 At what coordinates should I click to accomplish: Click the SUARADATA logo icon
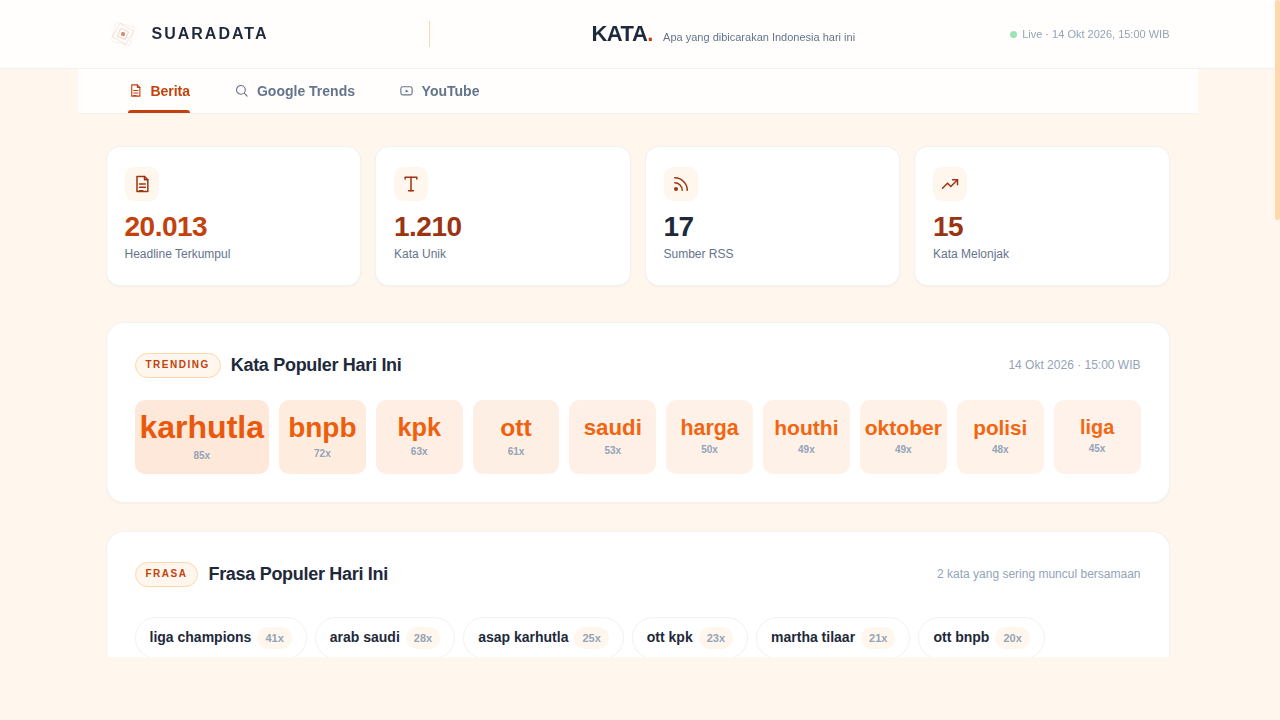click(x=122, y=34)
